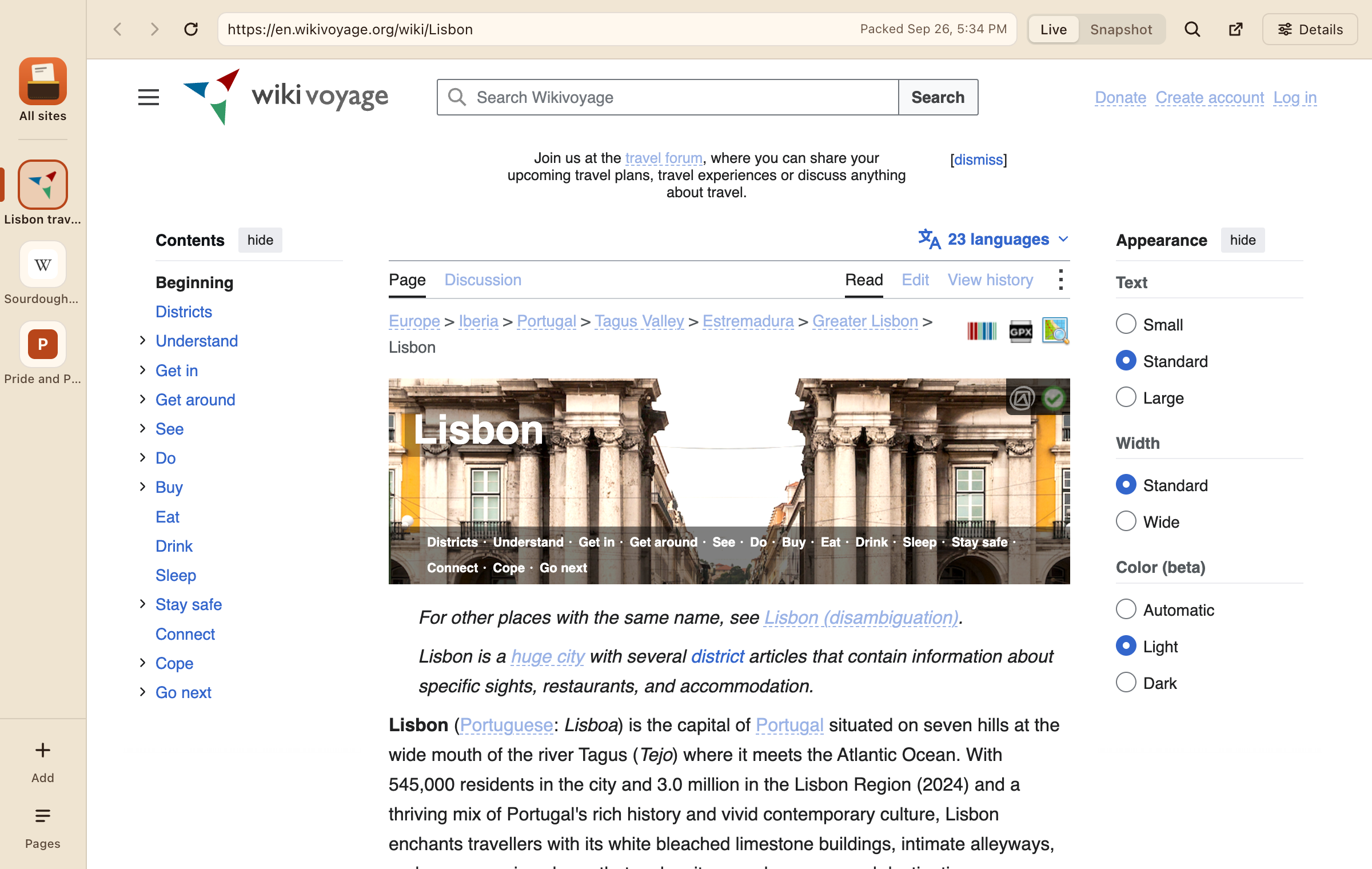The width and height of the screenshot is (1372, 869).
Task: Switch to Live view
Action: (1054, 29)
